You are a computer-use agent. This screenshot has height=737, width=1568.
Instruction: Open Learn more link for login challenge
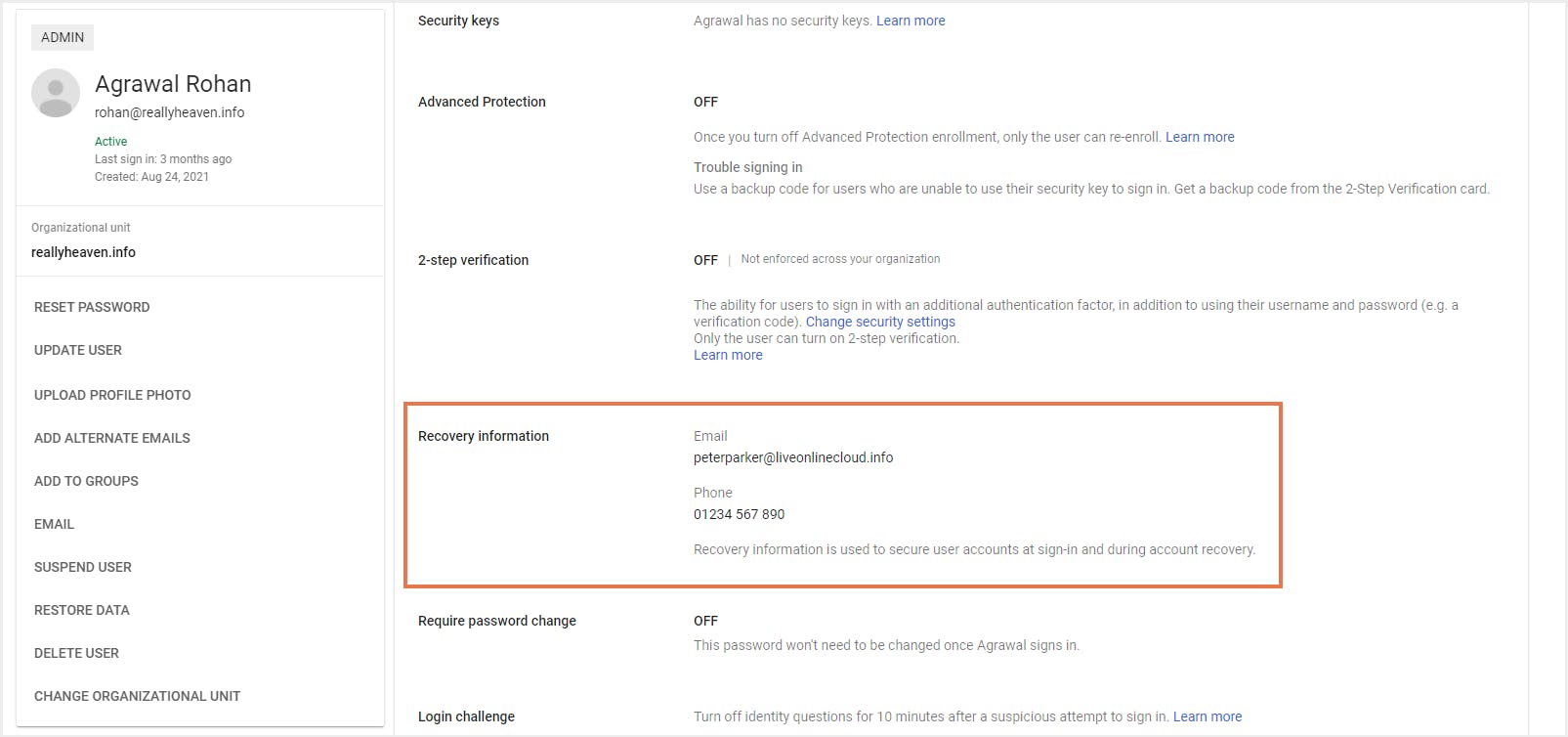tap(1208, 716)
